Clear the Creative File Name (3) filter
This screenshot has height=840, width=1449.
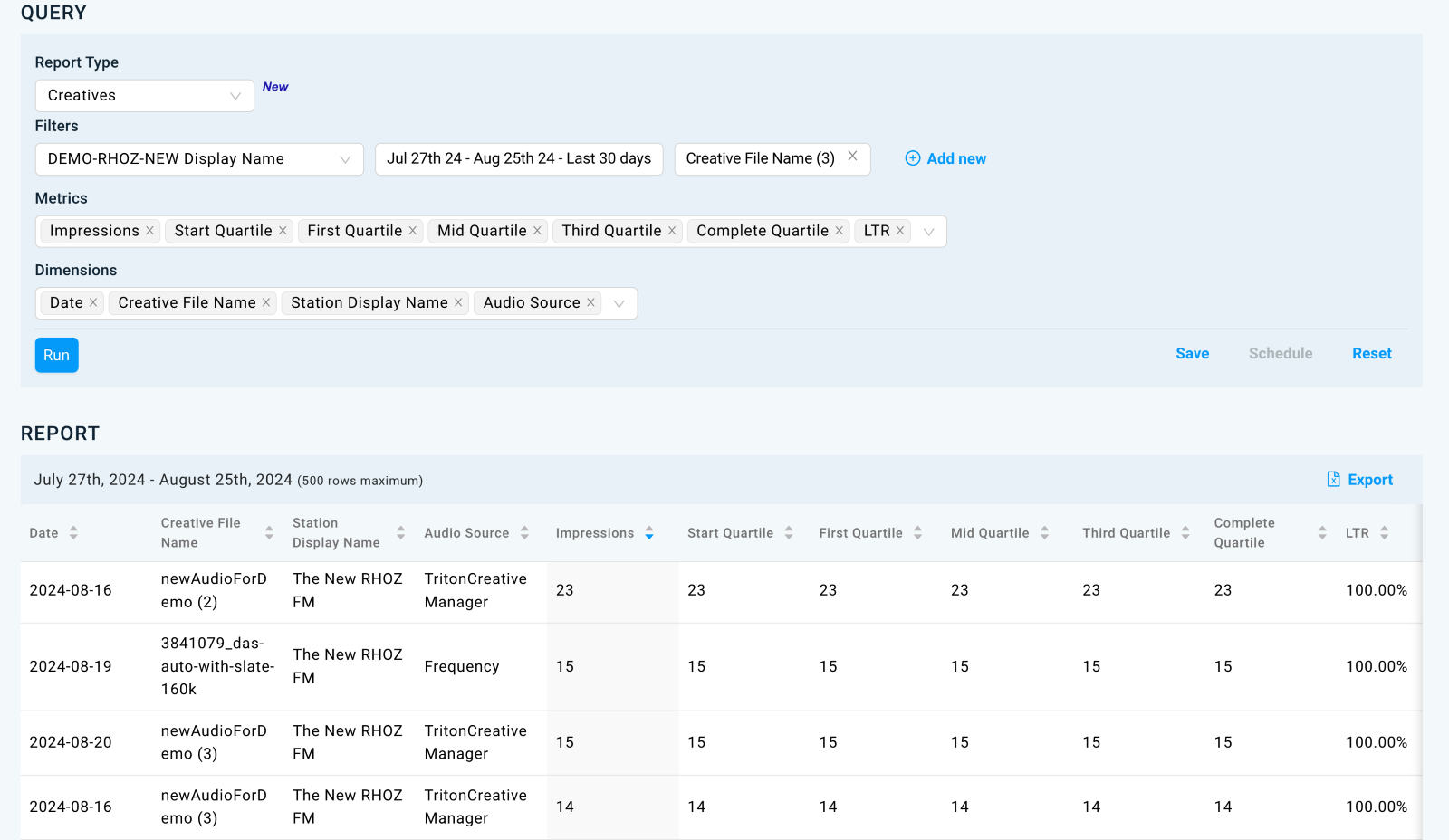click(852, 156)
